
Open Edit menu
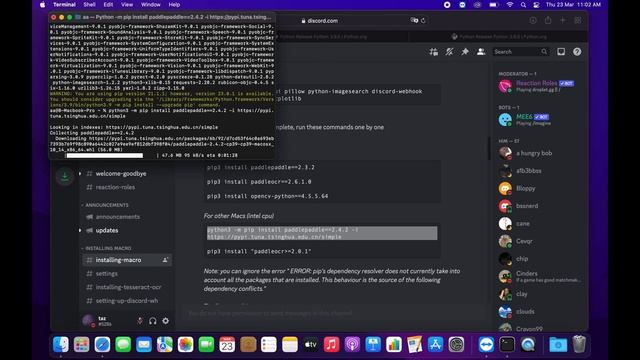pos(108,4)
